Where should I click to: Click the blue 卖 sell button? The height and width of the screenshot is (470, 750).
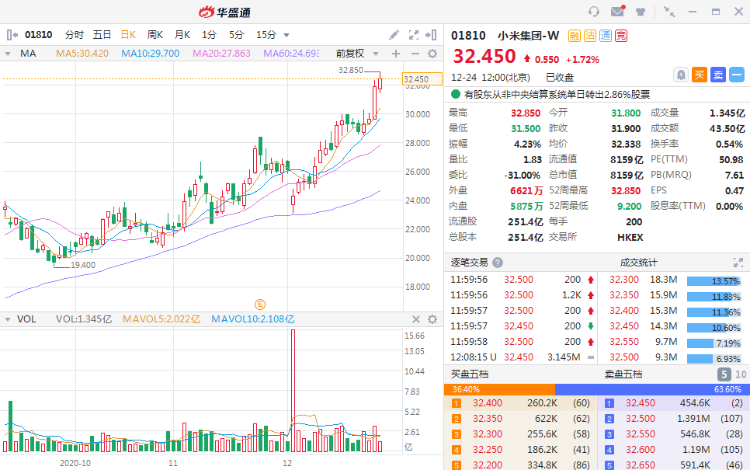(x=718, y=75)
